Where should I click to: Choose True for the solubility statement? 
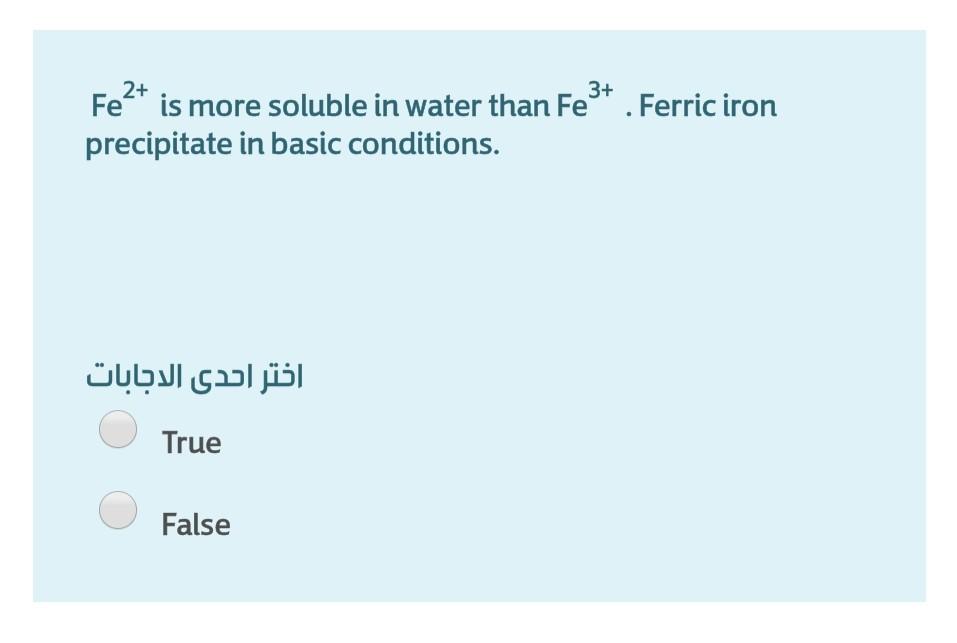(117, 431)
